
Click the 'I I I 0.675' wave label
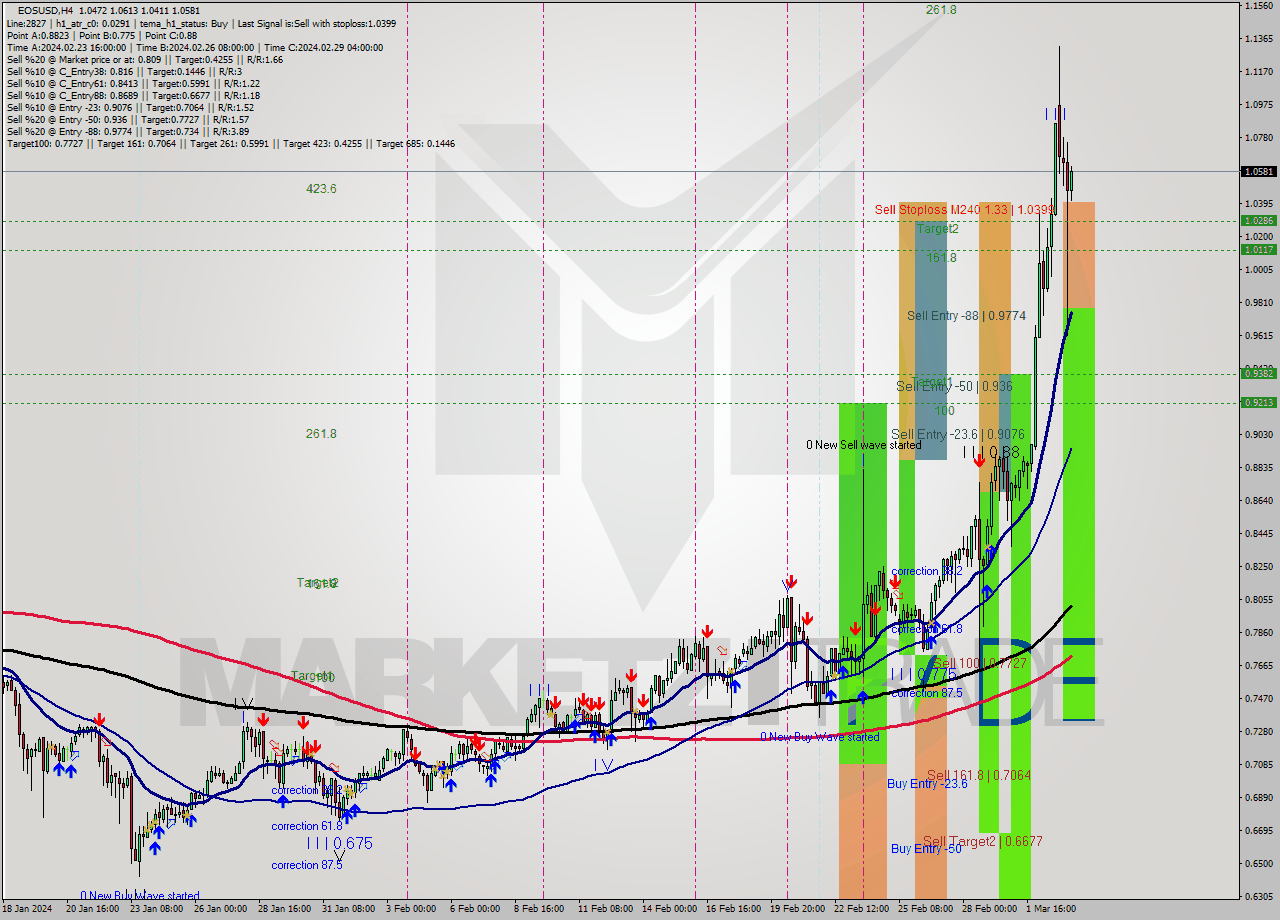tap(339, 843)
